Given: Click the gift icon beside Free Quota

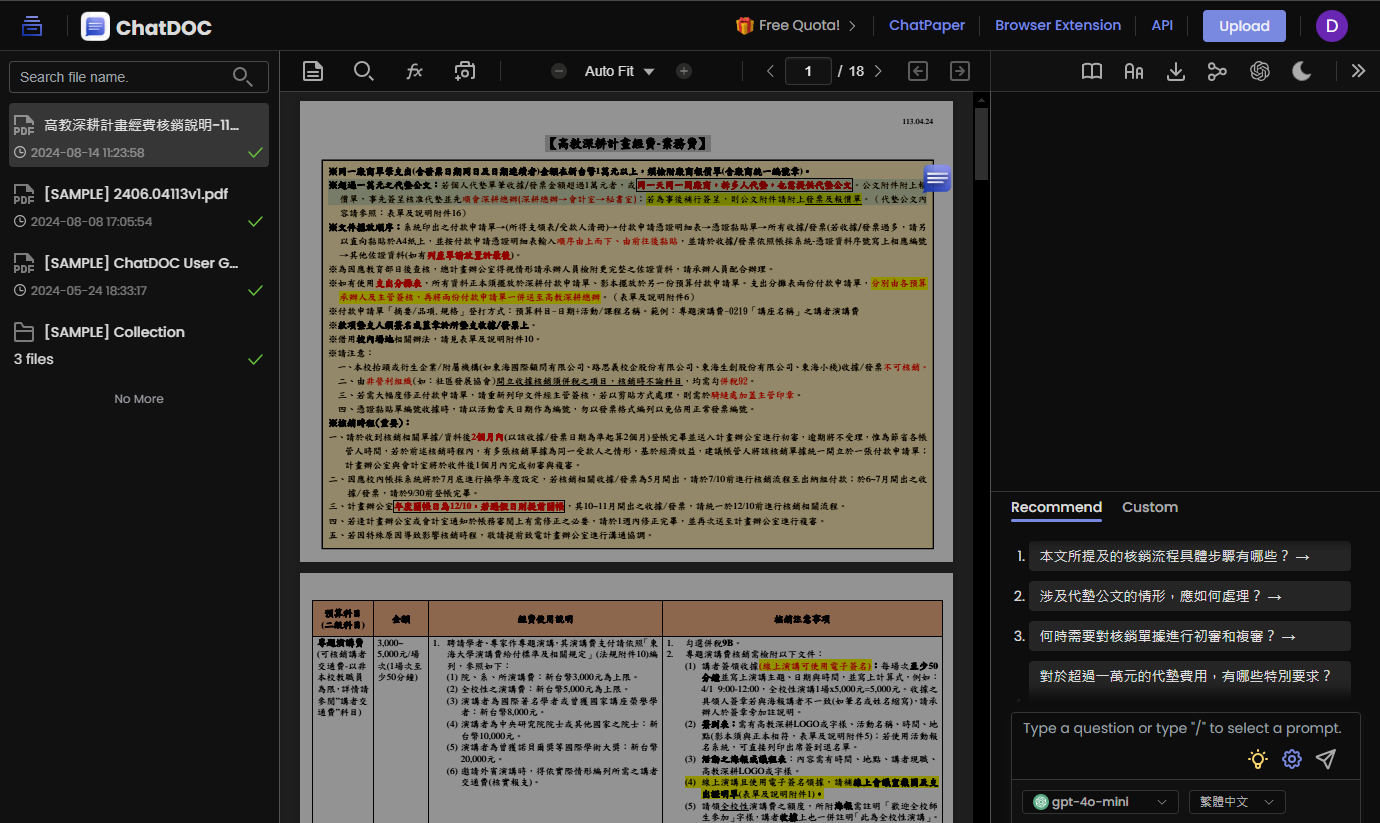Looking at the screenshot, I should 744,26.
